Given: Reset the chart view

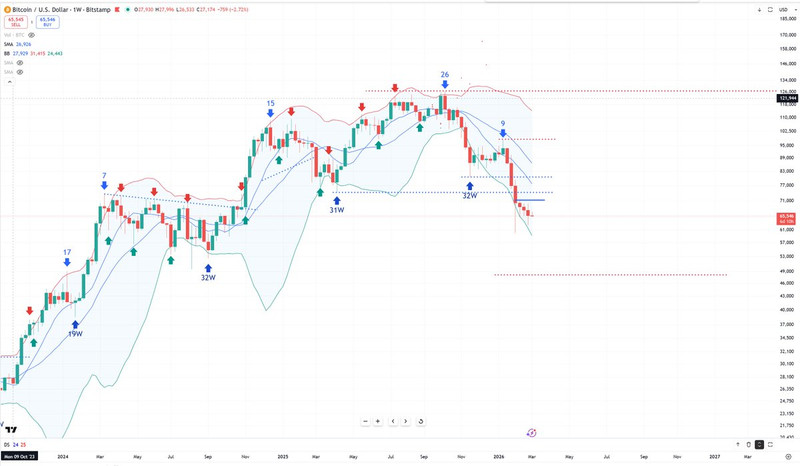Looking at the screenshot, I should point(421,421).
